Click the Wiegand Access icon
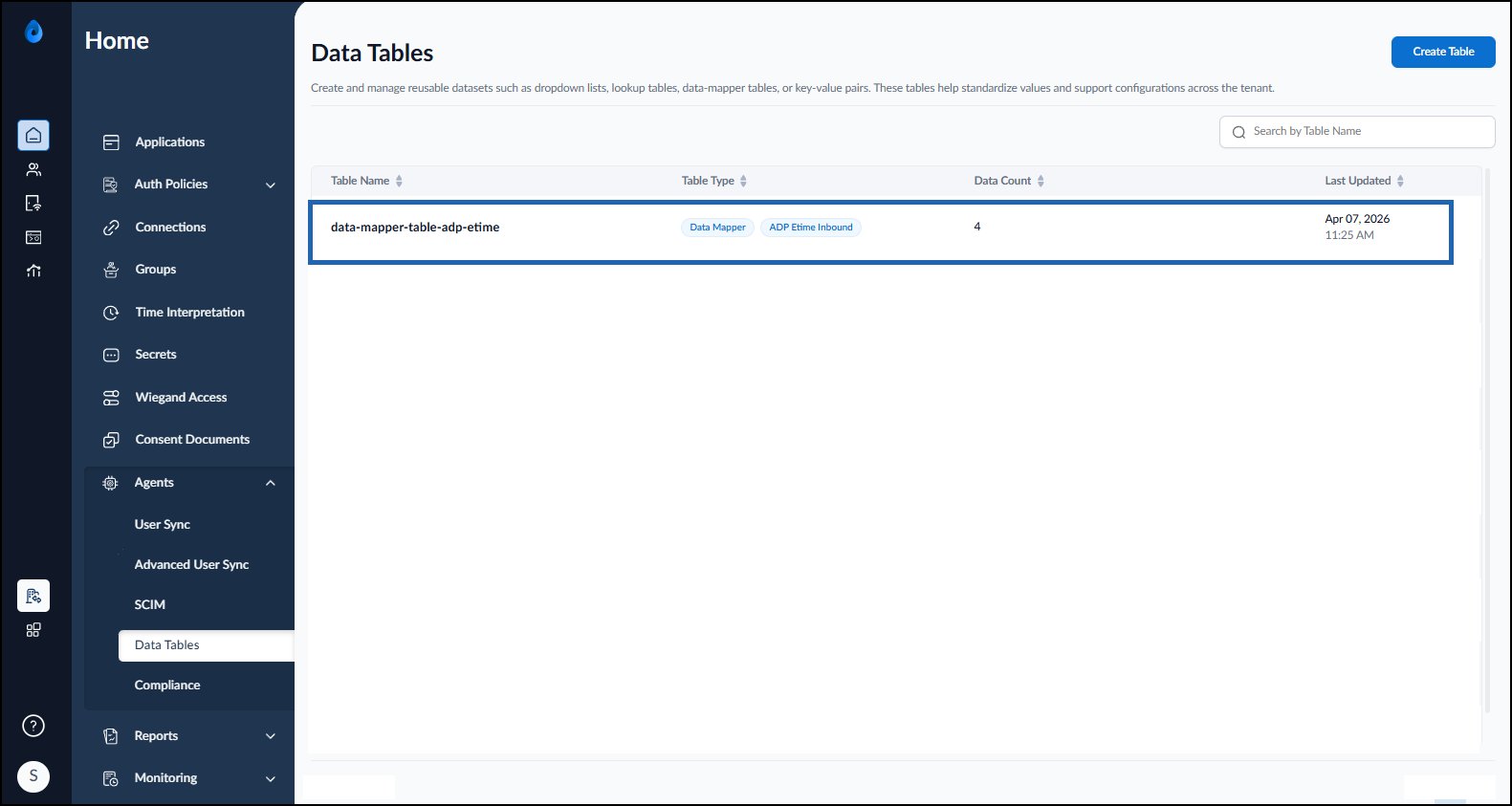The image size is (1512, 806). (111, 398)
